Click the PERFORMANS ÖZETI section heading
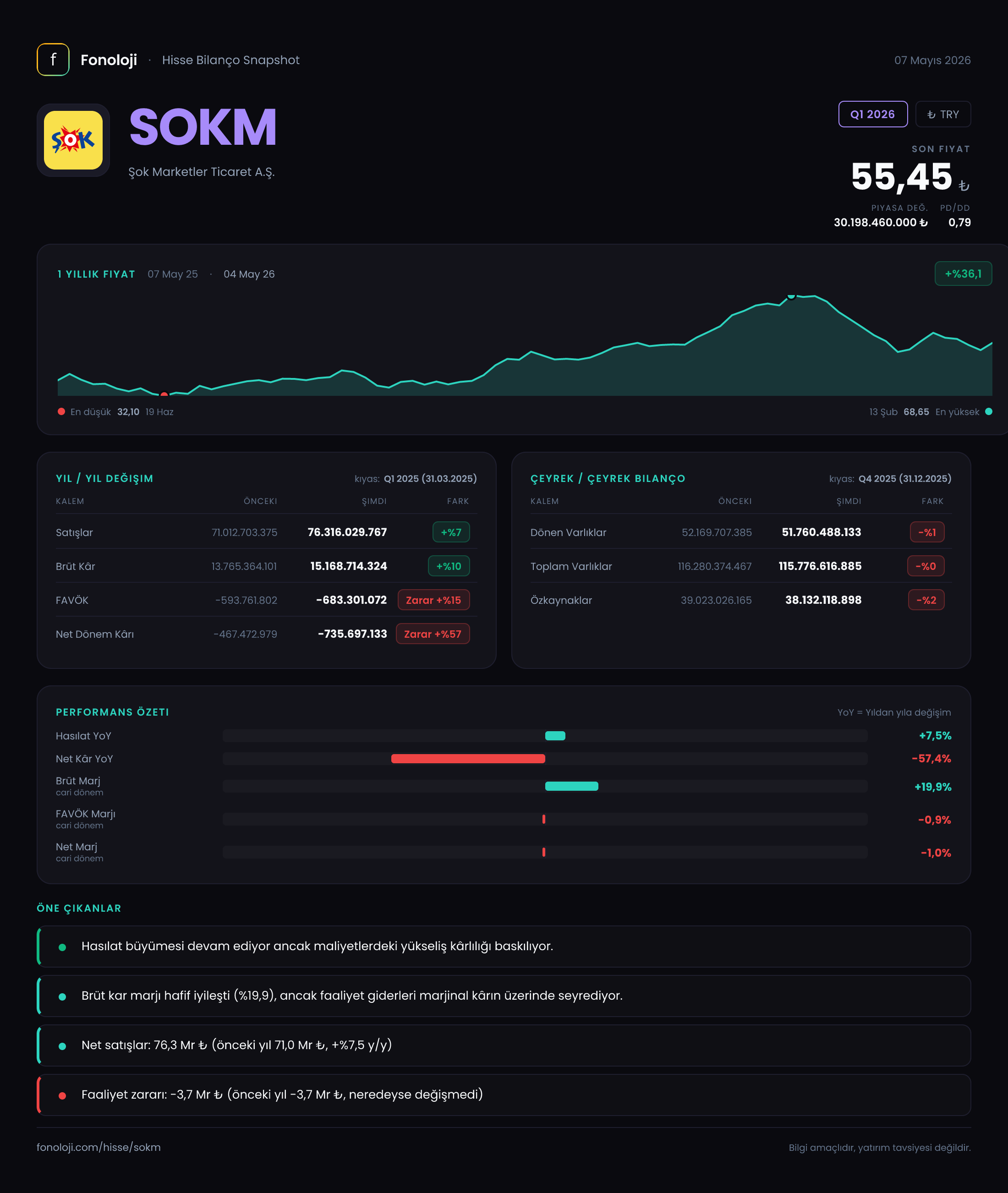 (113, 712)
